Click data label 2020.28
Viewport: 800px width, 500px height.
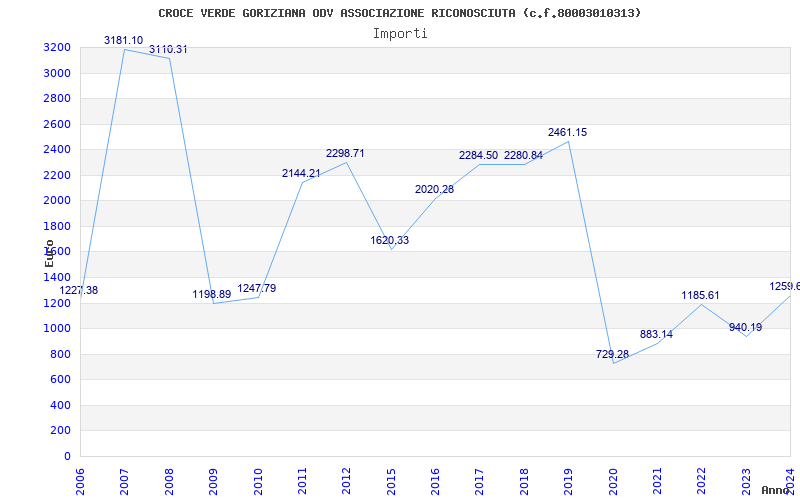tap(434, 189)
